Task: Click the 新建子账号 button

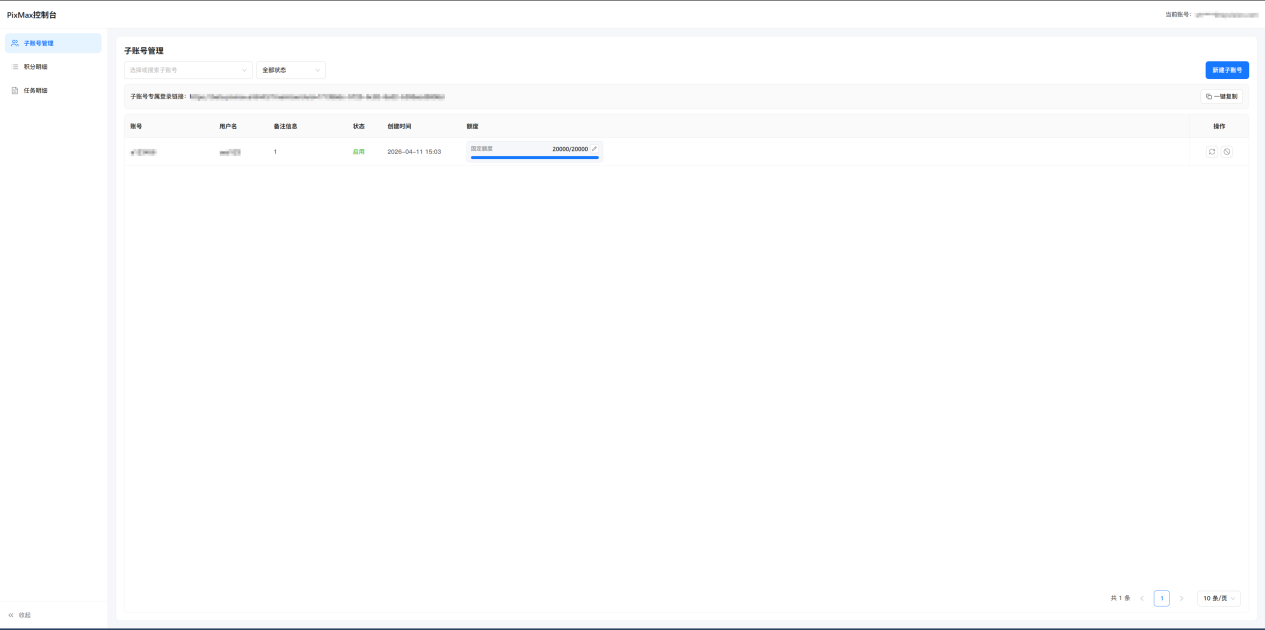Action: click(x=1227, y=70)
